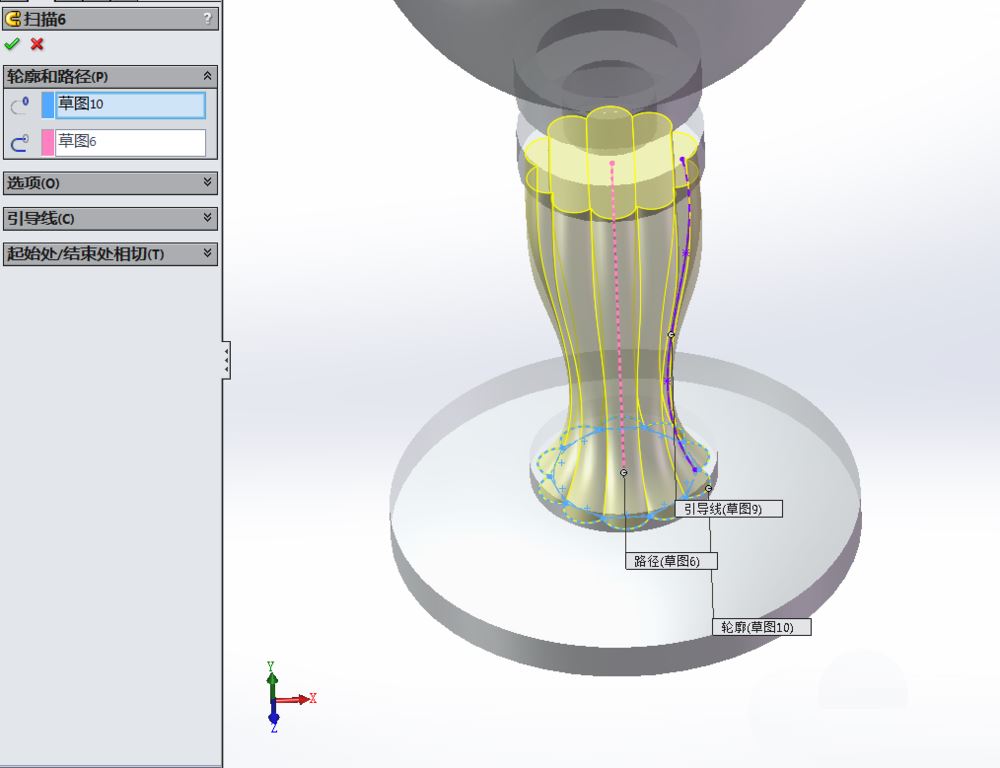Toggle the panel splitter handle on sidebar edge
Screen dimensions: 1000x768
[227, 359]
